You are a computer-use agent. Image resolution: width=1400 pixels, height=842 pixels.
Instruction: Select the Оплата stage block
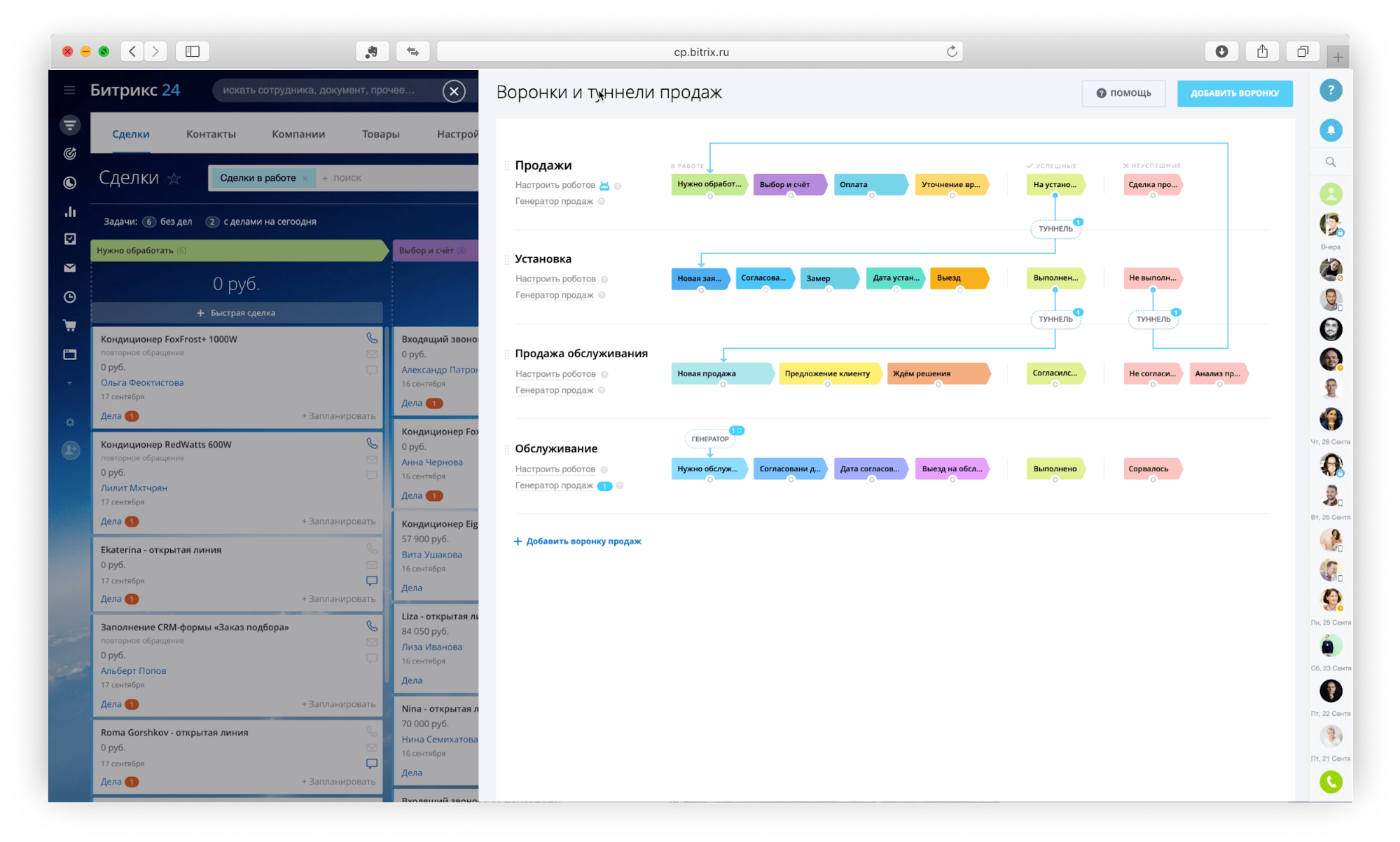[x=871, y=184]
